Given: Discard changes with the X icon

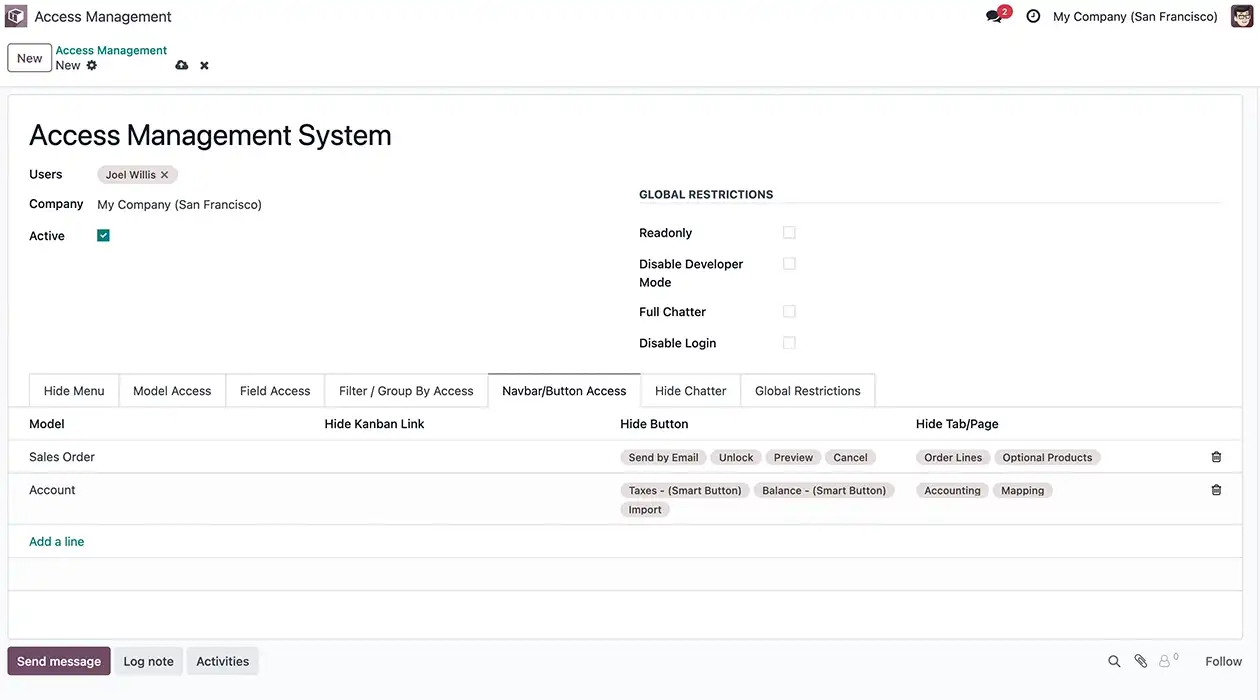Looking at the screenshot, I should [x=203, y=64].
